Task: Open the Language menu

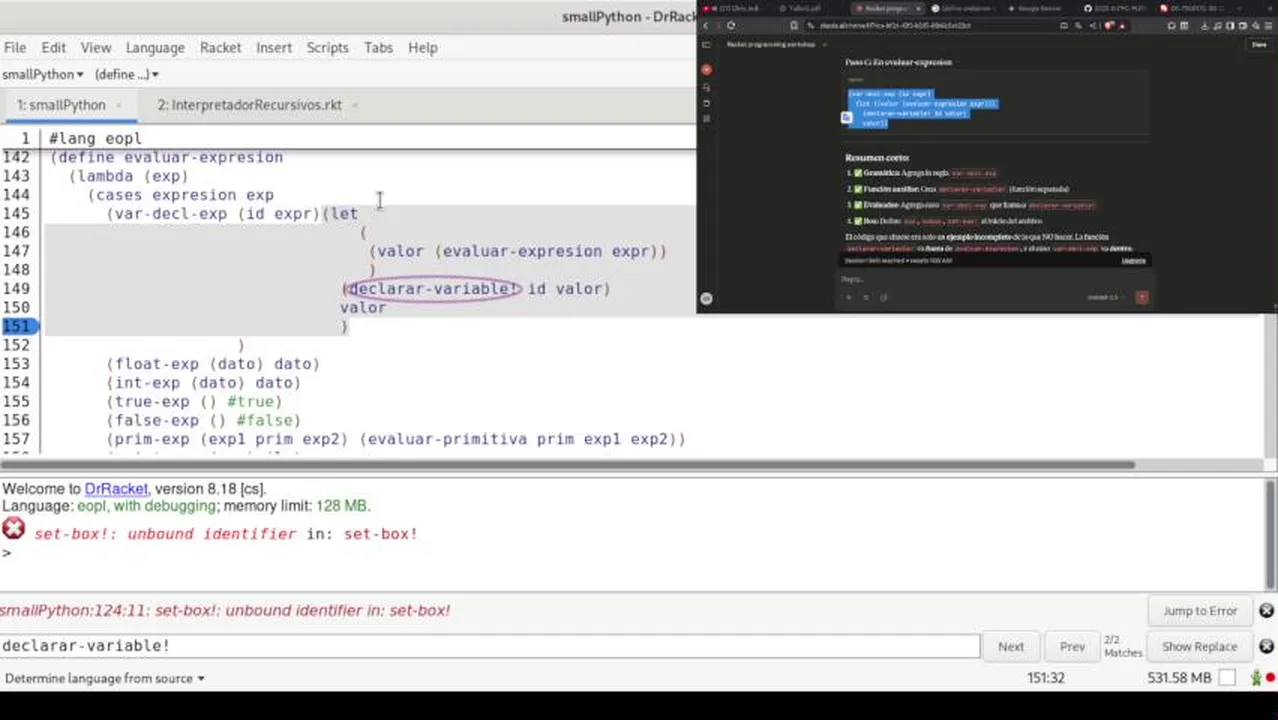Action: 155,47
